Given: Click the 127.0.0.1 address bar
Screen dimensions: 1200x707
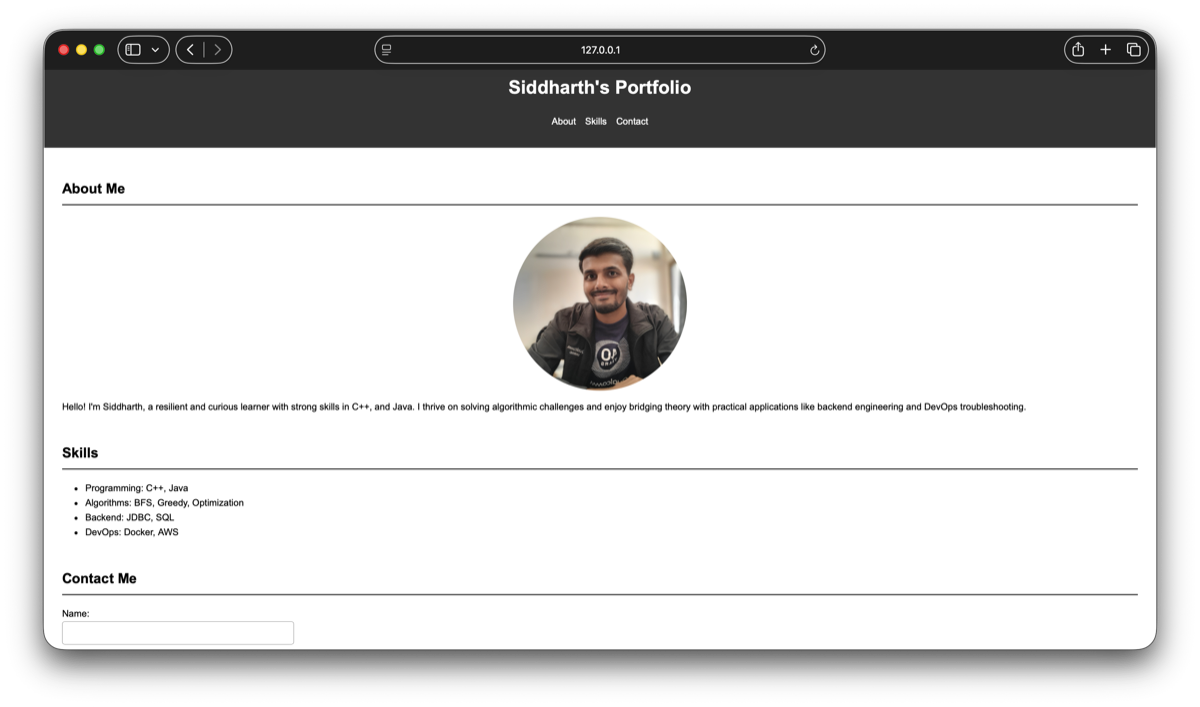Looking at the screenshot, I should (600, 50).
